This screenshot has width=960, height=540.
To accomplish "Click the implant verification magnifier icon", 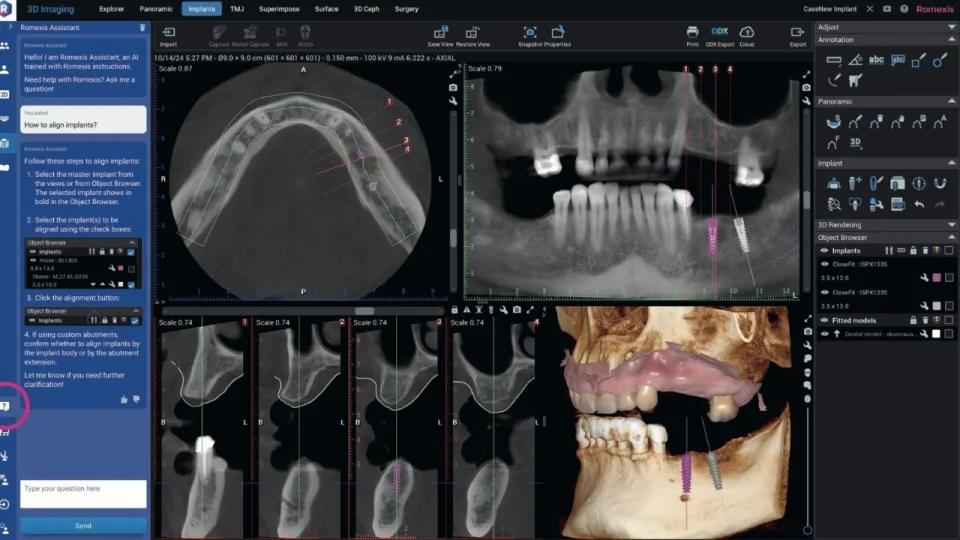I will click(833, 204).
